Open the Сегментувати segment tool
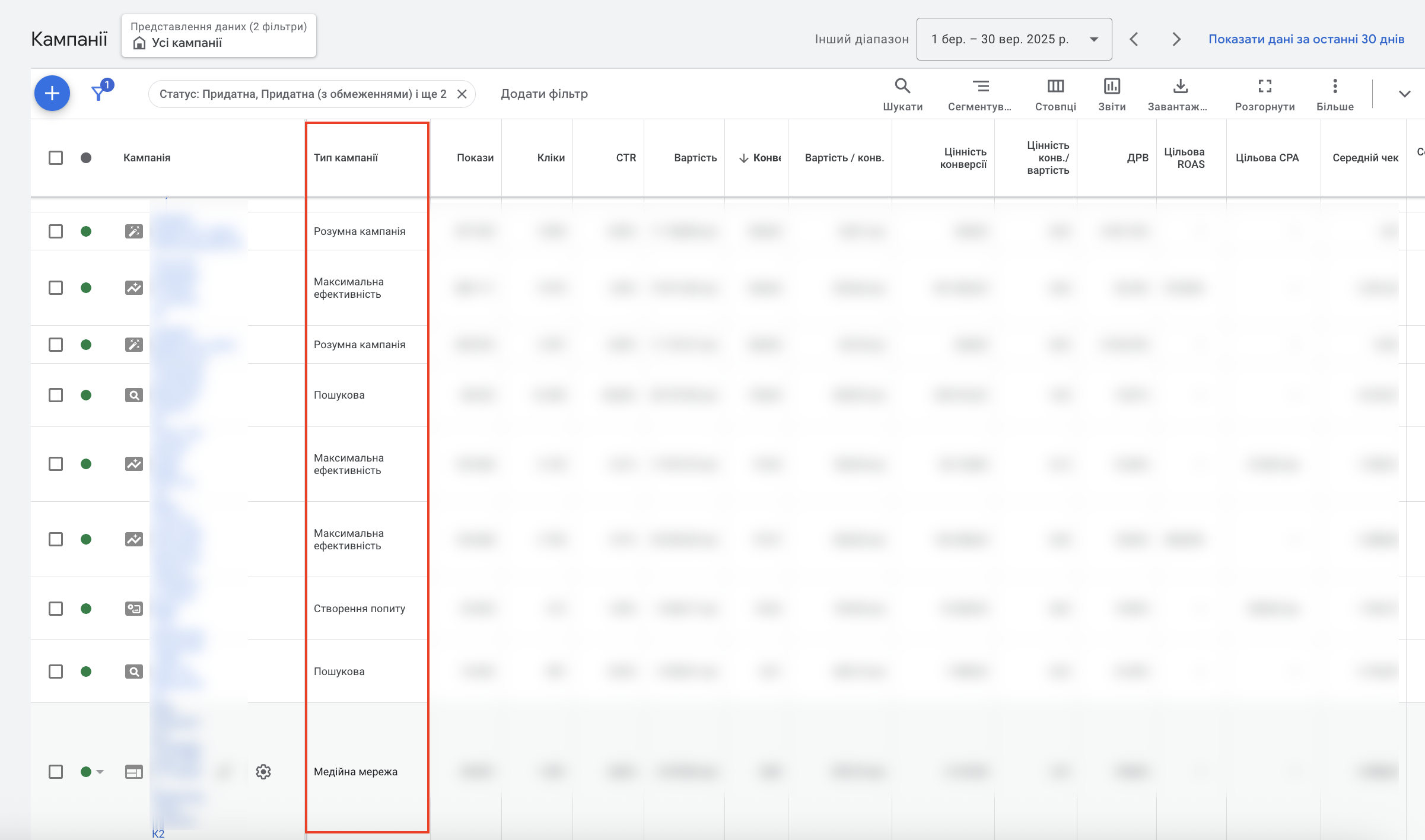This screenshot has width=1425, height=840. pos(980,94)
